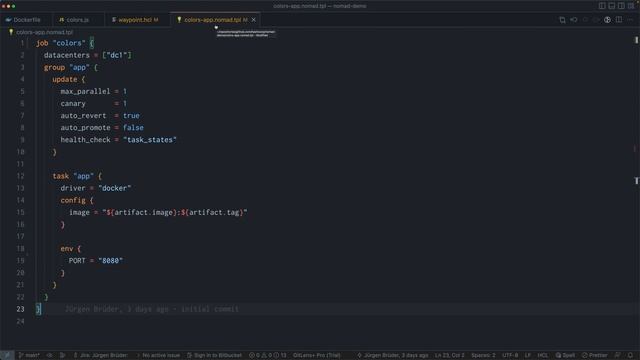The image size is (640, 360).
Task: Click the GitLens go-back revision icon
Action: (573, 20)
